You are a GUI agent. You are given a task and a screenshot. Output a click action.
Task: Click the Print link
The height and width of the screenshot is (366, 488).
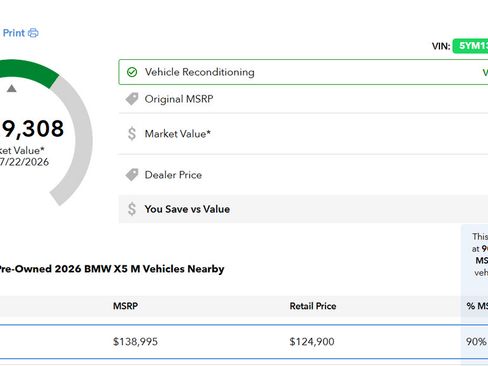[14, 33]
